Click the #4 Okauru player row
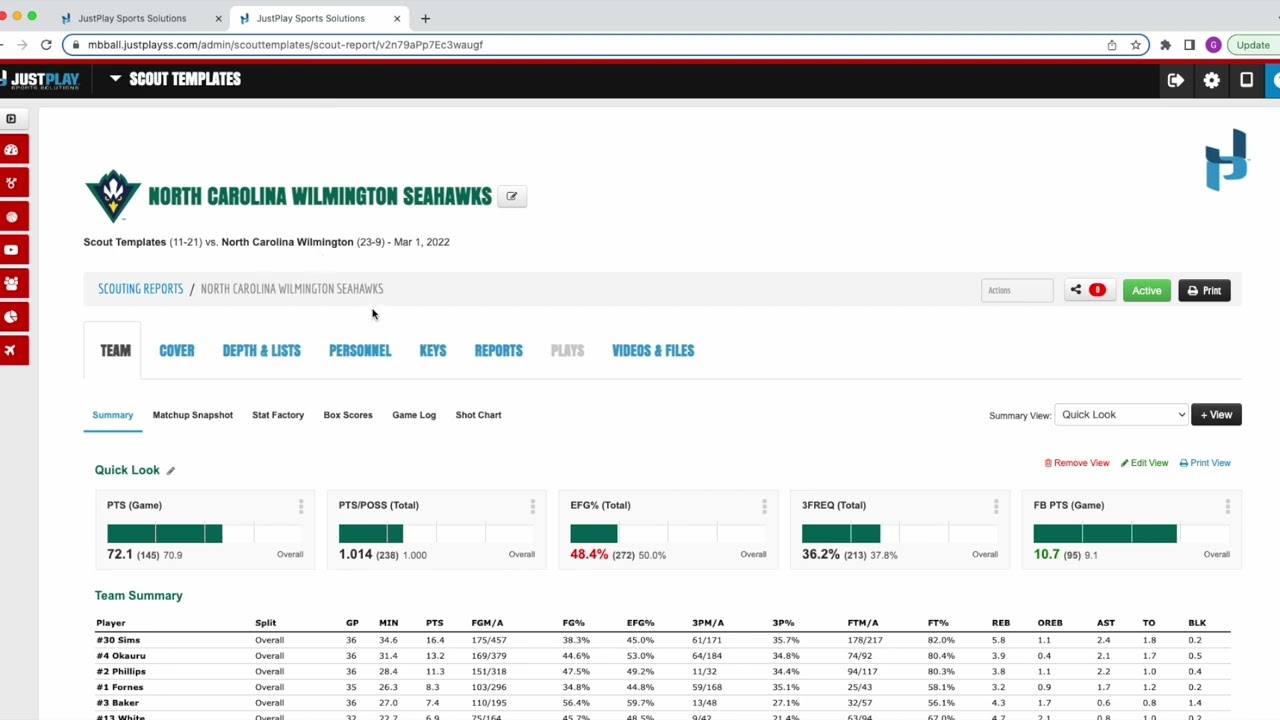Viewport: 1280px width, 720px height. pyautogui.click(x=662, y=656)
